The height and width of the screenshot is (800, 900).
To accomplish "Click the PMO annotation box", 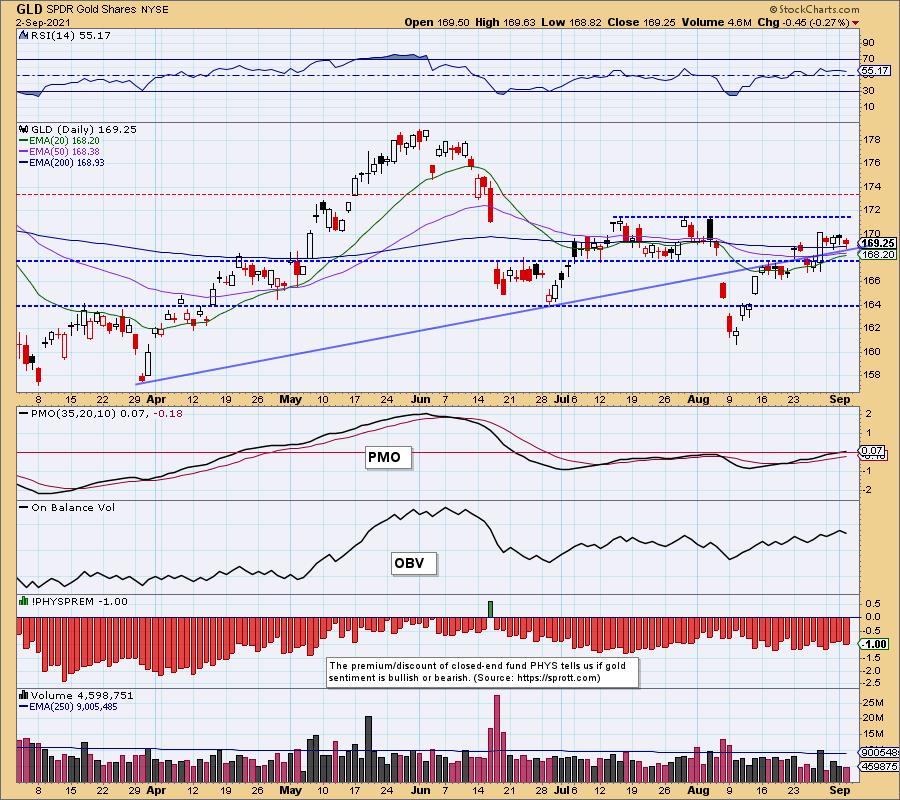I will pos(389,457).
